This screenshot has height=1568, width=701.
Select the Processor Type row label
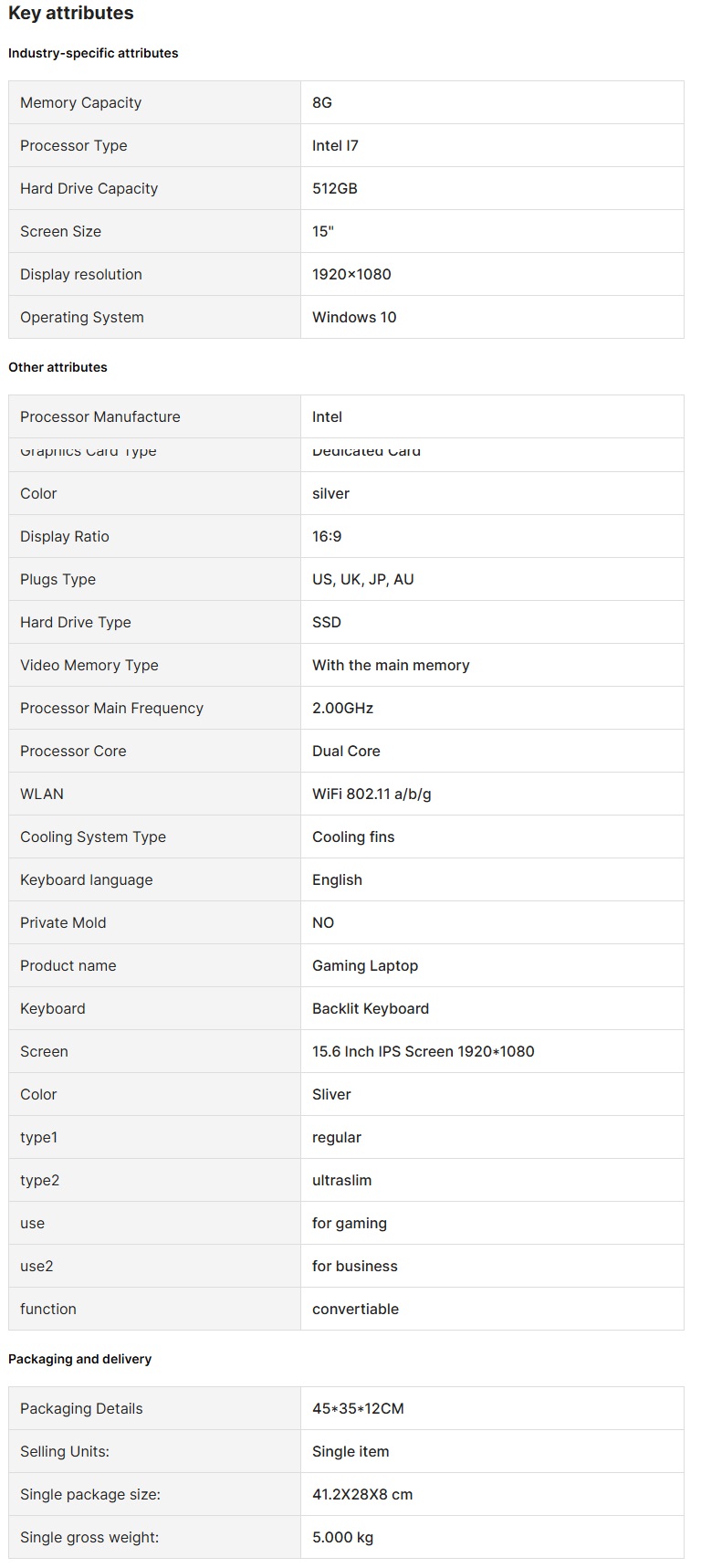click(x=74, y=145)
